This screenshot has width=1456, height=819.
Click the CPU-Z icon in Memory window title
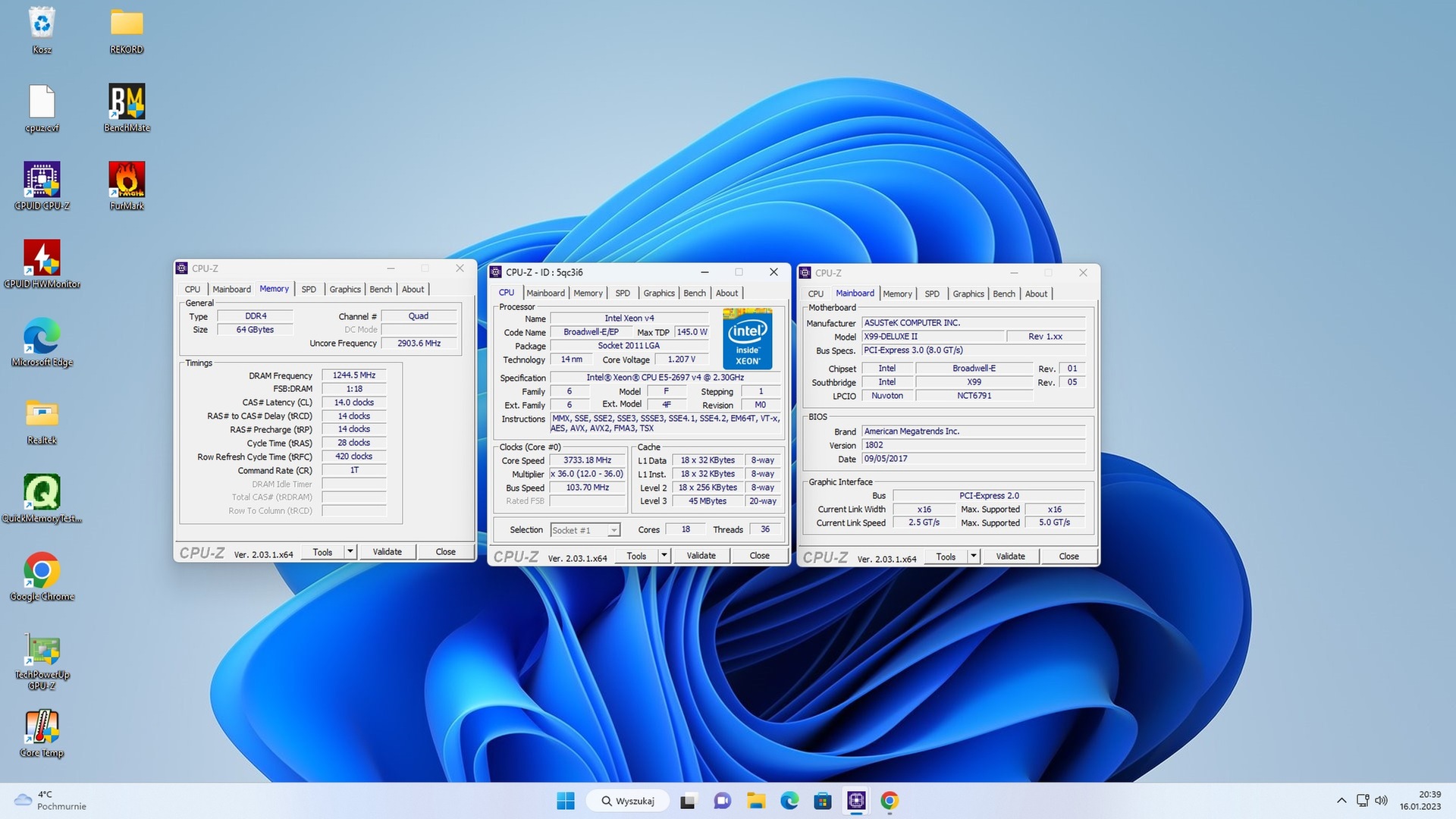182,268
